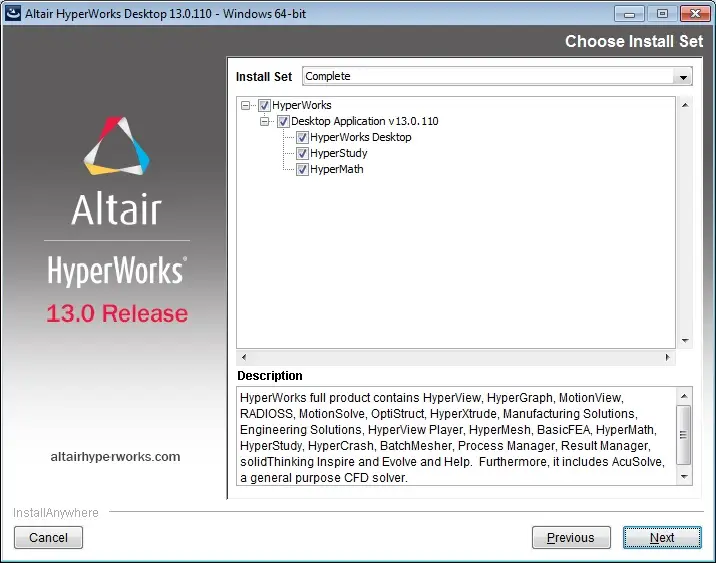
Task: Select the HyperMath tree label
Action: (x=337, y=169)
